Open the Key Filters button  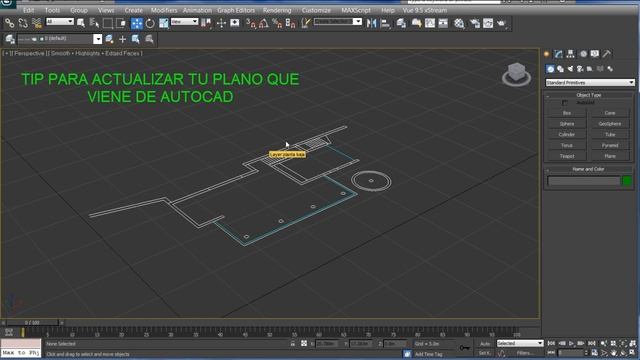point(526,353)
